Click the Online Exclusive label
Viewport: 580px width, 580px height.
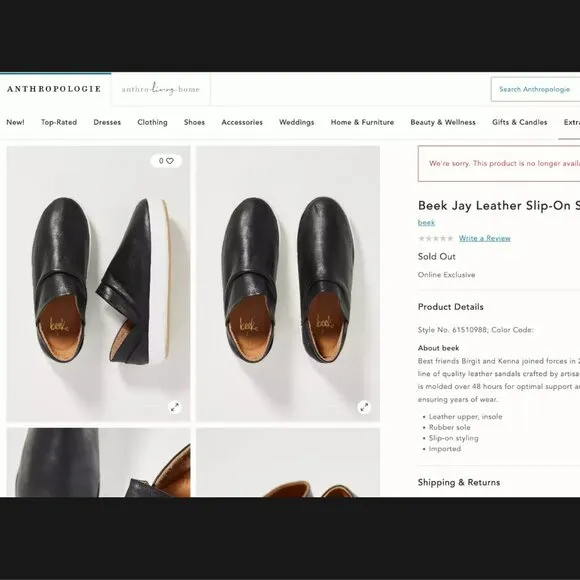[x=446, y=275]
